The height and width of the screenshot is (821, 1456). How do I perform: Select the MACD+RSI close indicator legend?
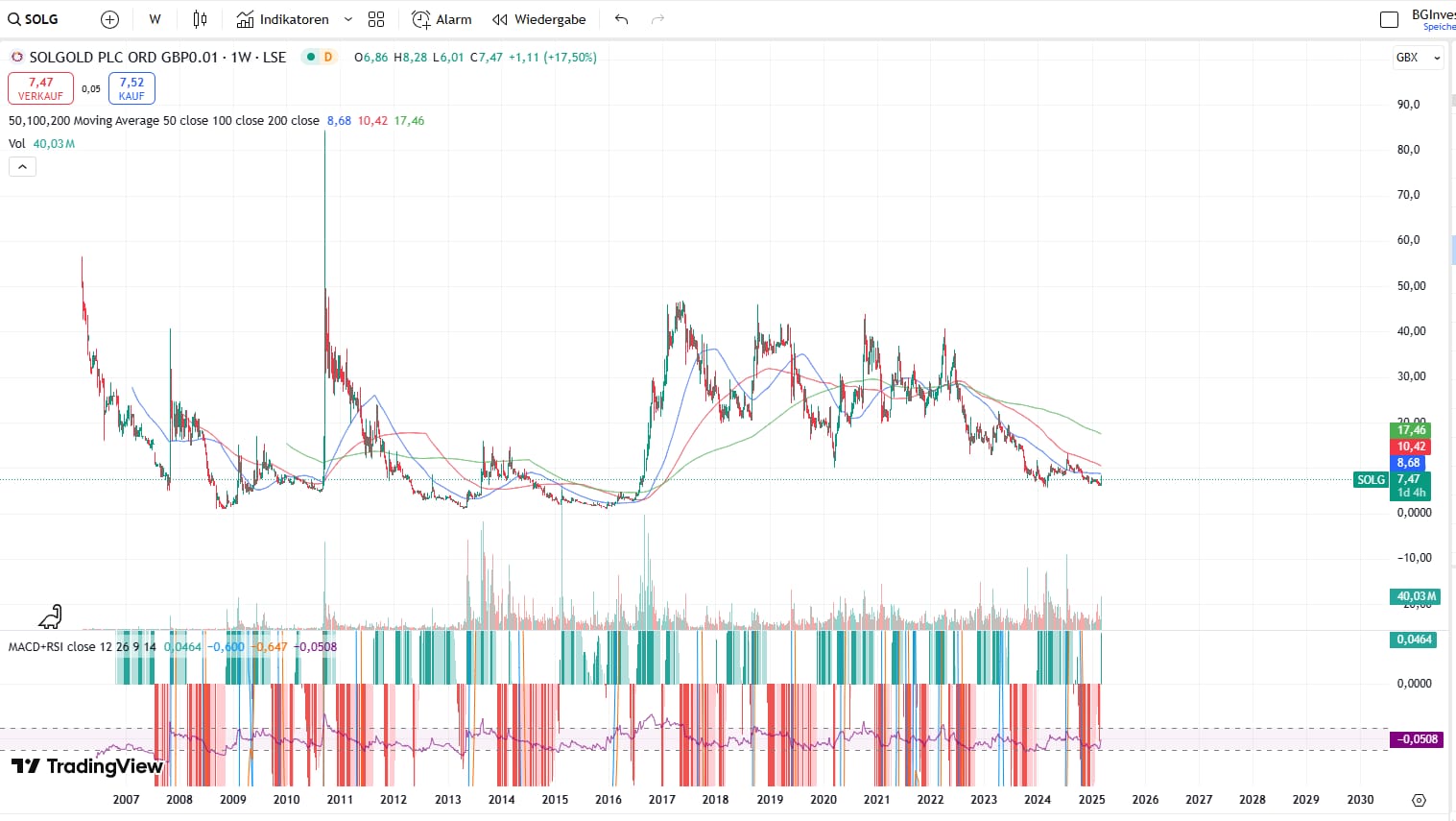coord(82,647)
